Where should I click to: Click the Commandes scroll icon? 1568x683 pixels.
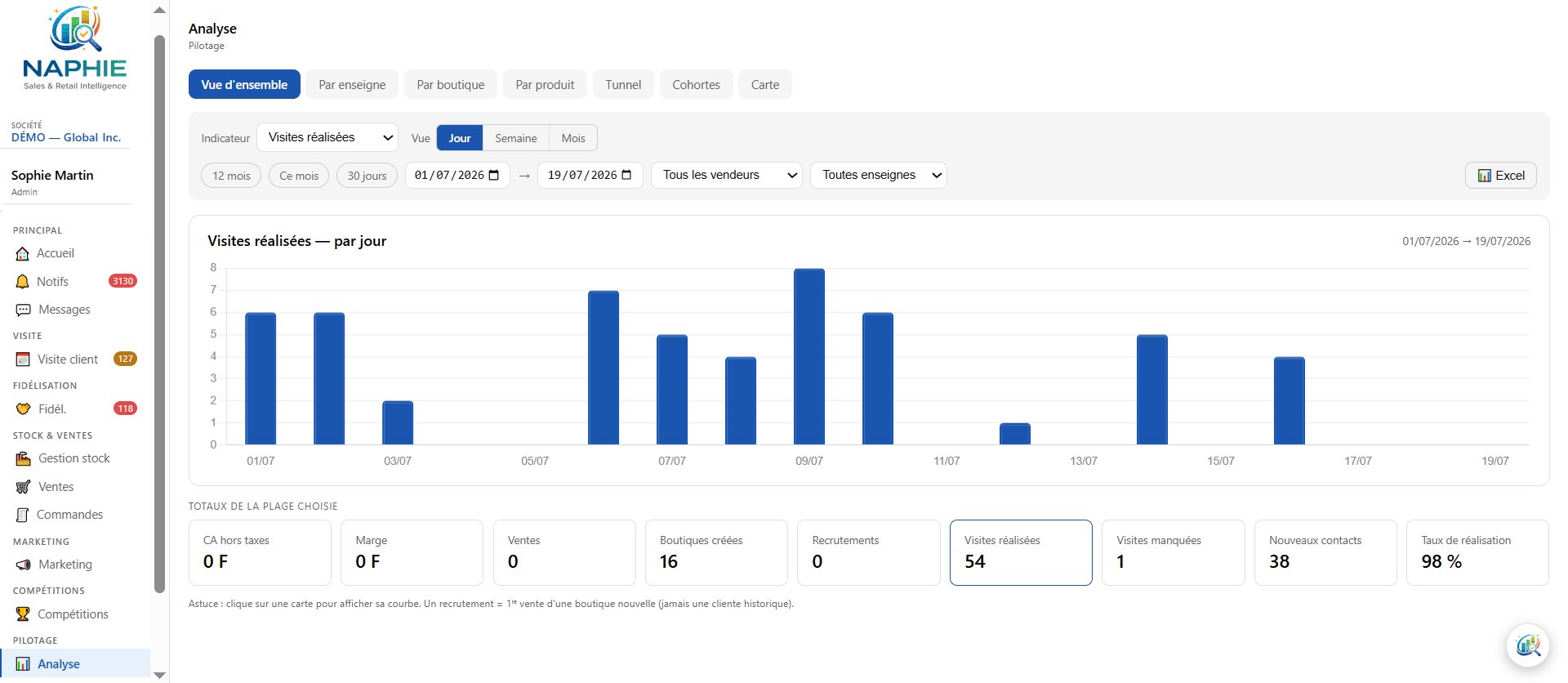click(x=23, y=516)
